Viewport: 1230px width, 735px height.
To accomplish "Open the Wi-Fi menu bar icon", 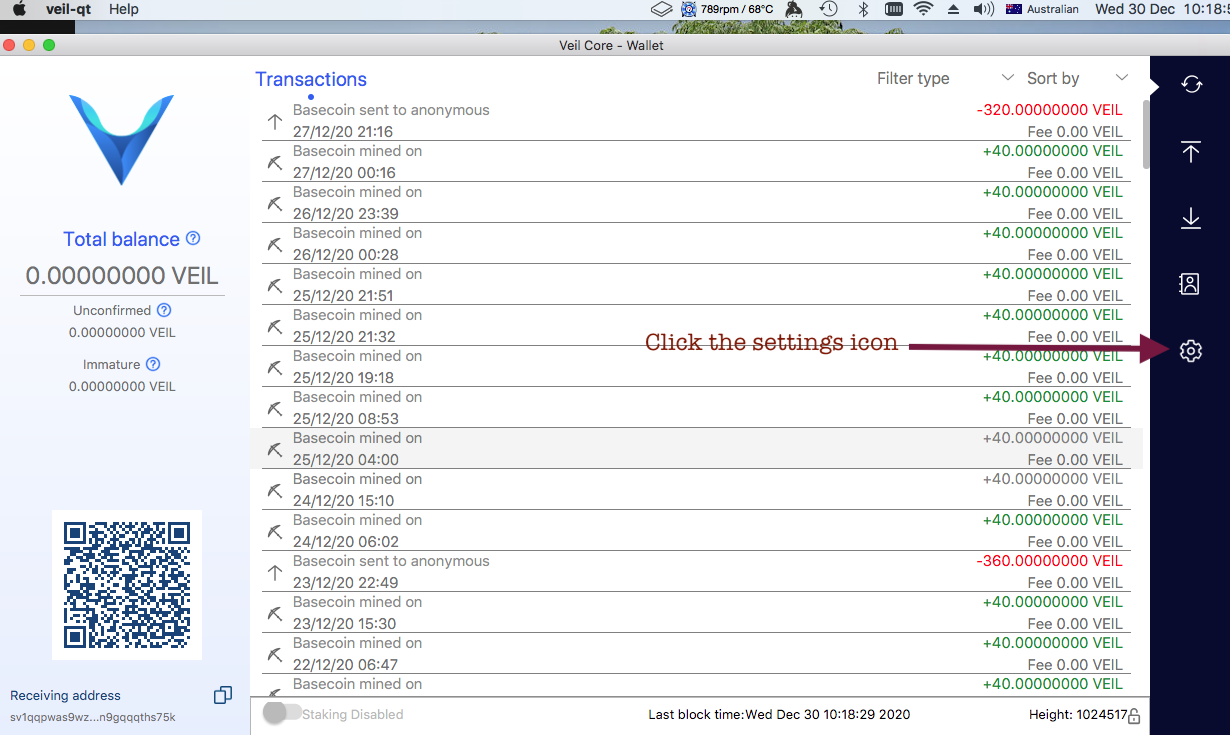I will 923,9.
